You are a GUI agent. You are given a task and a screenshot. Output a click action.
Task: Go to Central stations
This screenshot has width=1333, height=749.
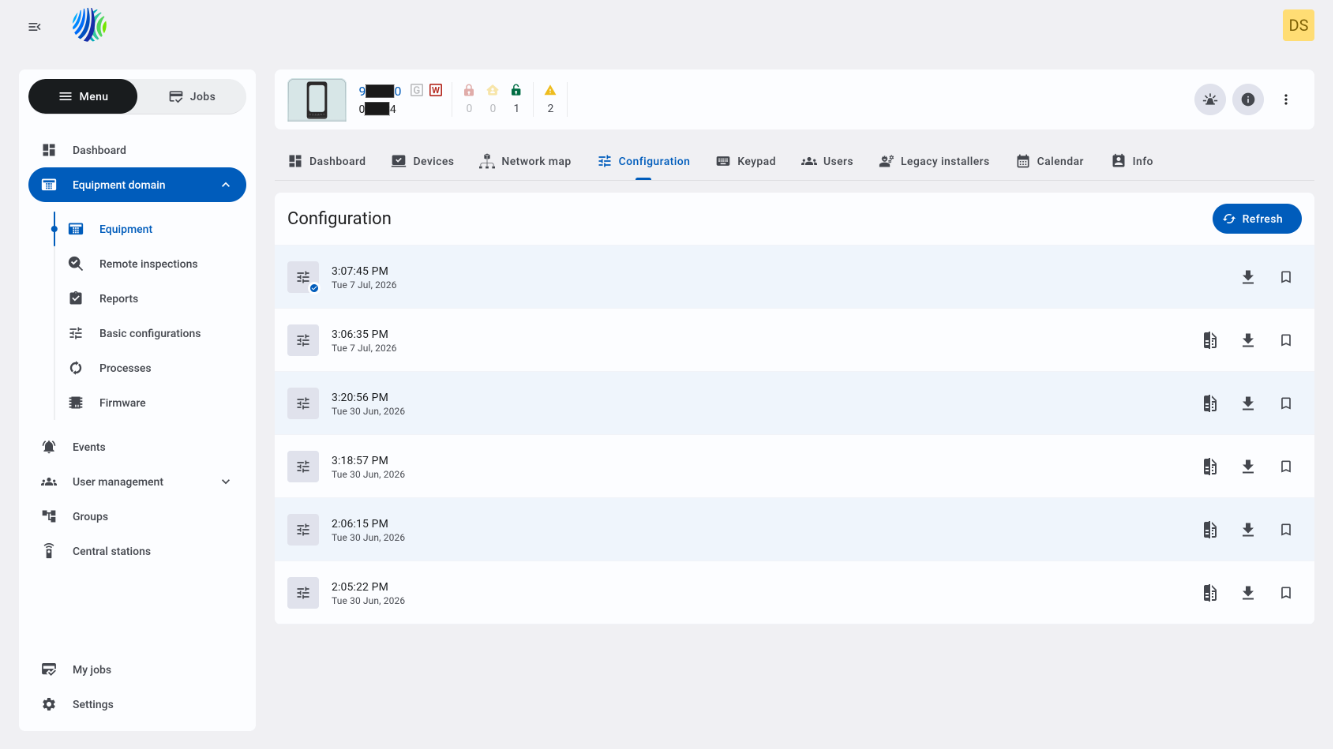(x=137, y=551)
